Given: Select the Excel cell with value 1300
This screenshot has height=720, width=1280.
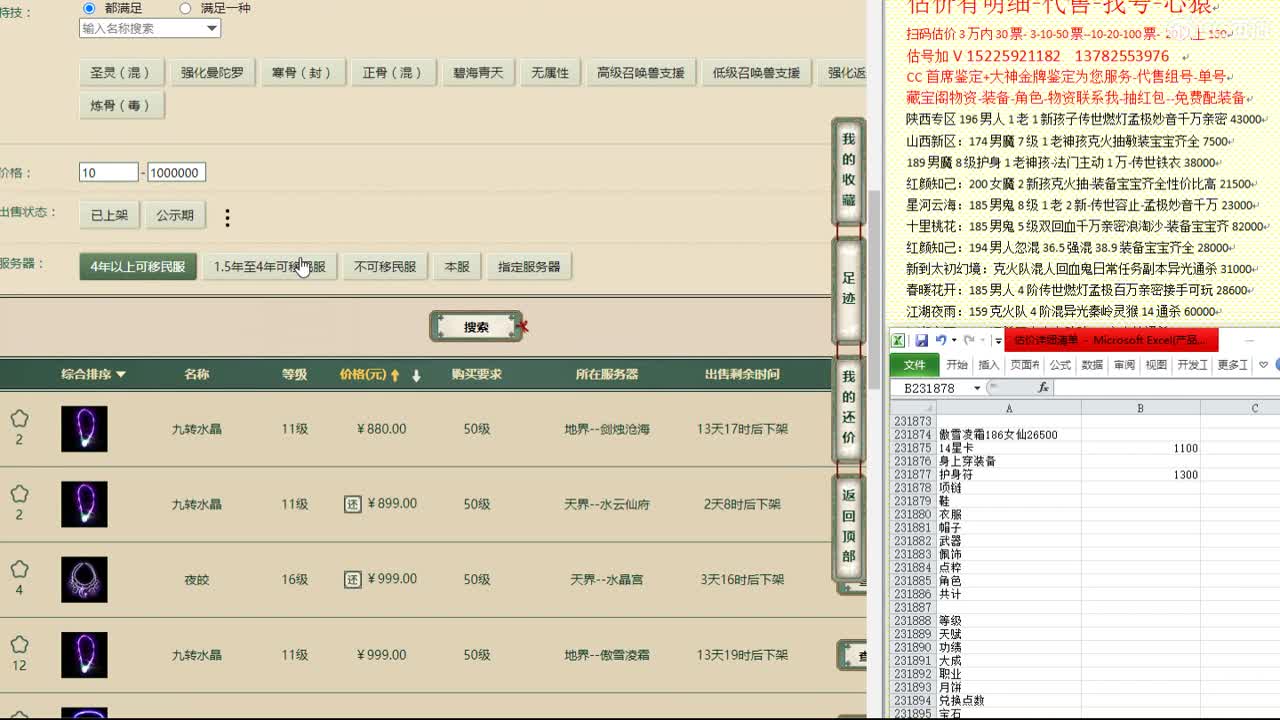Looking at the screenshot, I should pos(1140,475).
